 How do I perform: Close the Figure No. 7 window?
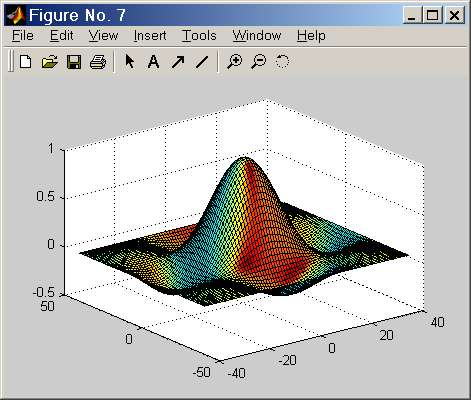coord(454,15)
